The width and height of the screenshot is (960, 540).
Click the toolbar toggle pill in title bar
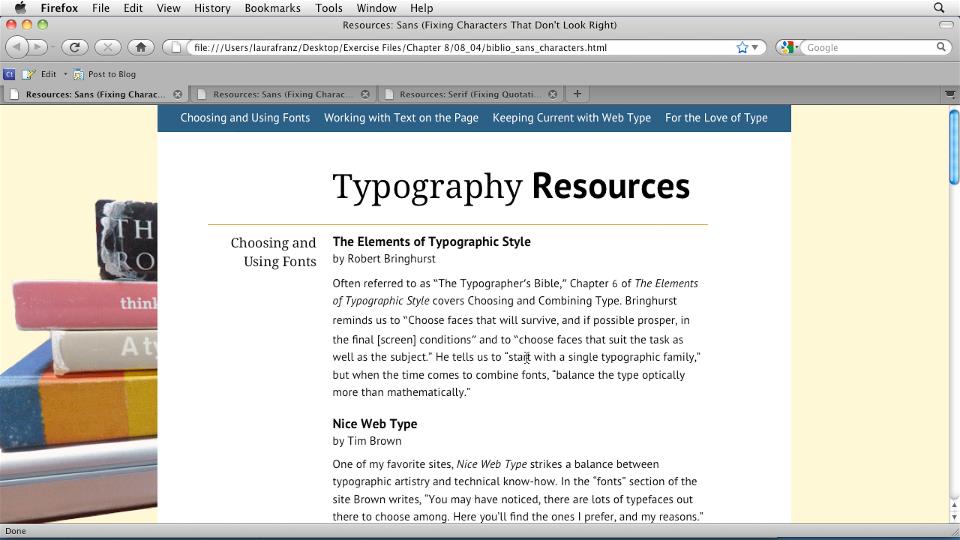tap(946, 24)
